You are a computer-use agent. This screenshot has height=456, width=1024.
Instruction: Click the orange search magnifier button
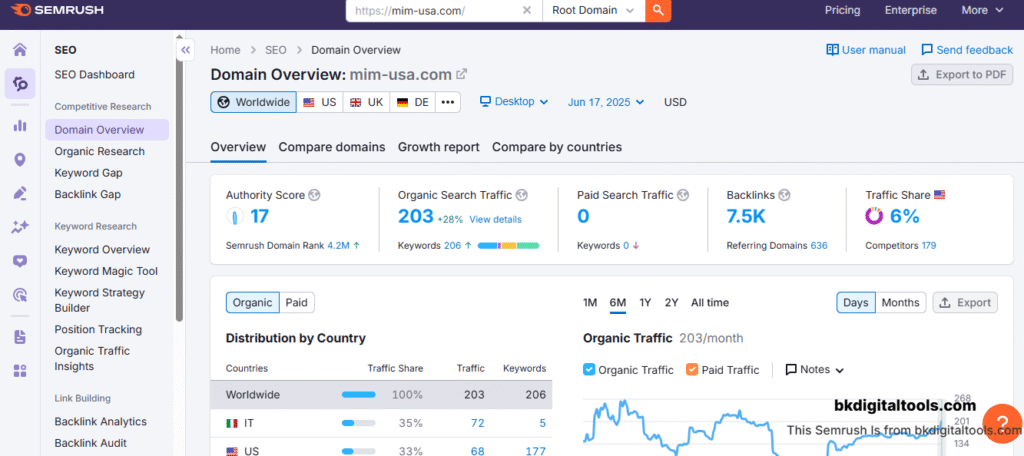click(658, 10)
